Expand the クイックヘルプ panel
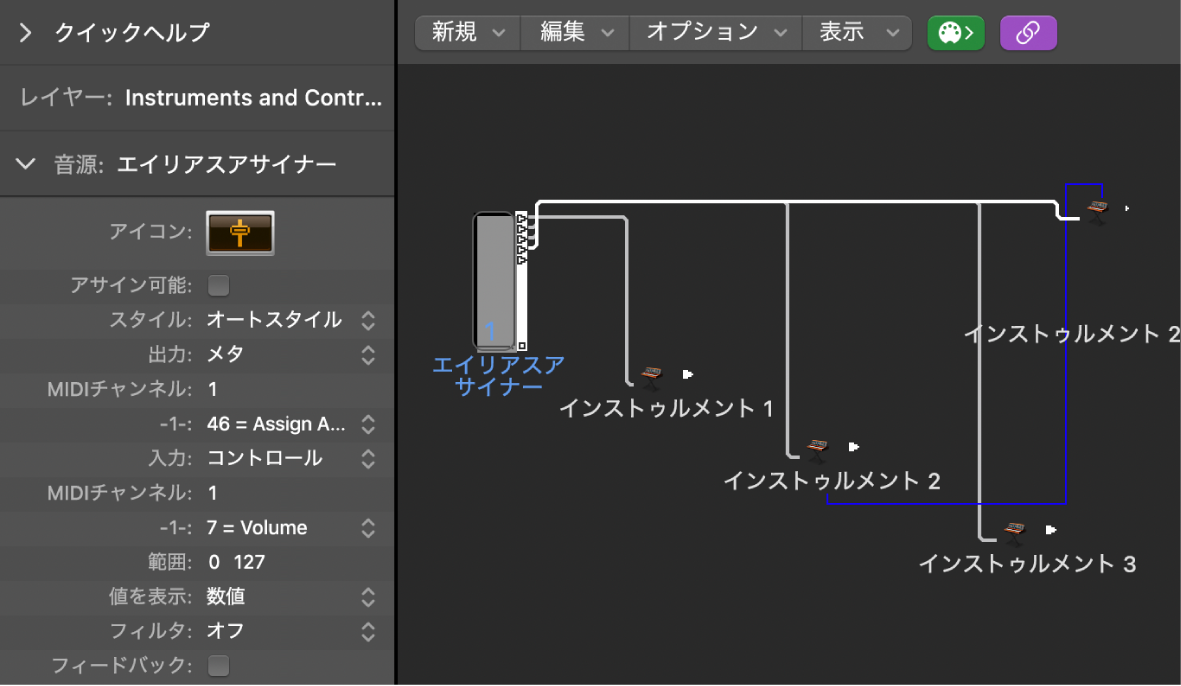Image resolution: width=1181 pixels, height=686 pixels. pos(25,32)
